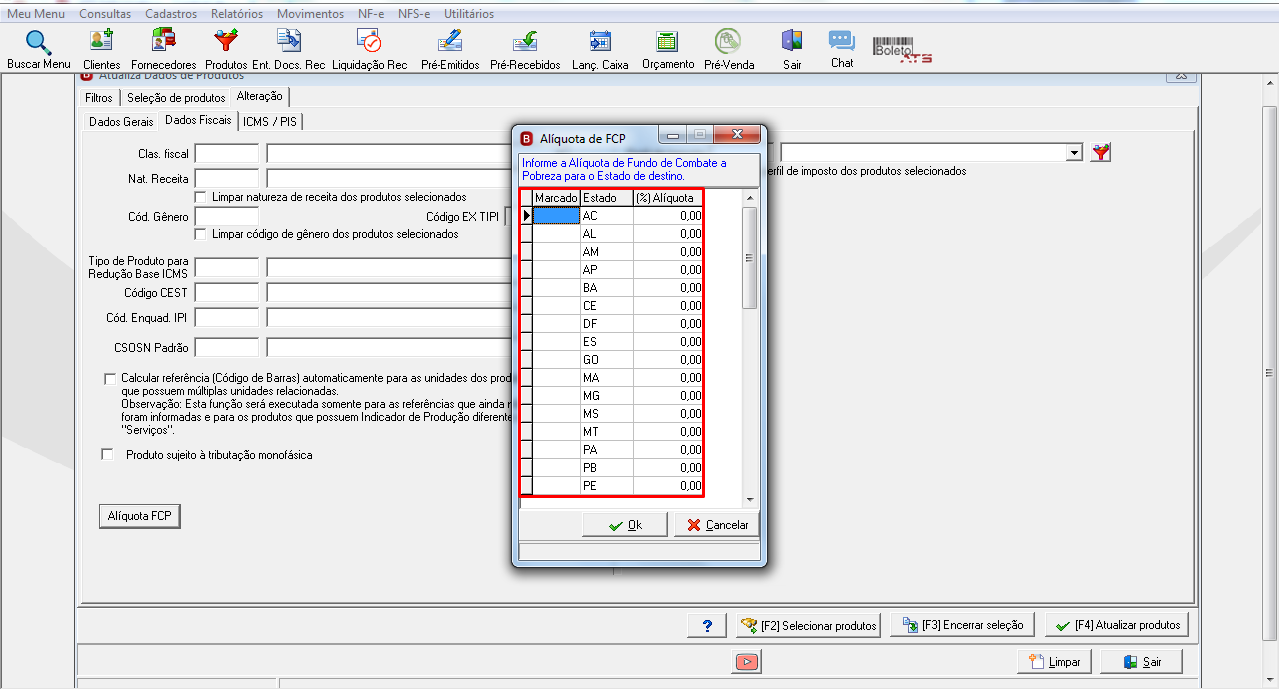Open the Relatórios menu
The image size is (1279, 691).
point(237,14)
